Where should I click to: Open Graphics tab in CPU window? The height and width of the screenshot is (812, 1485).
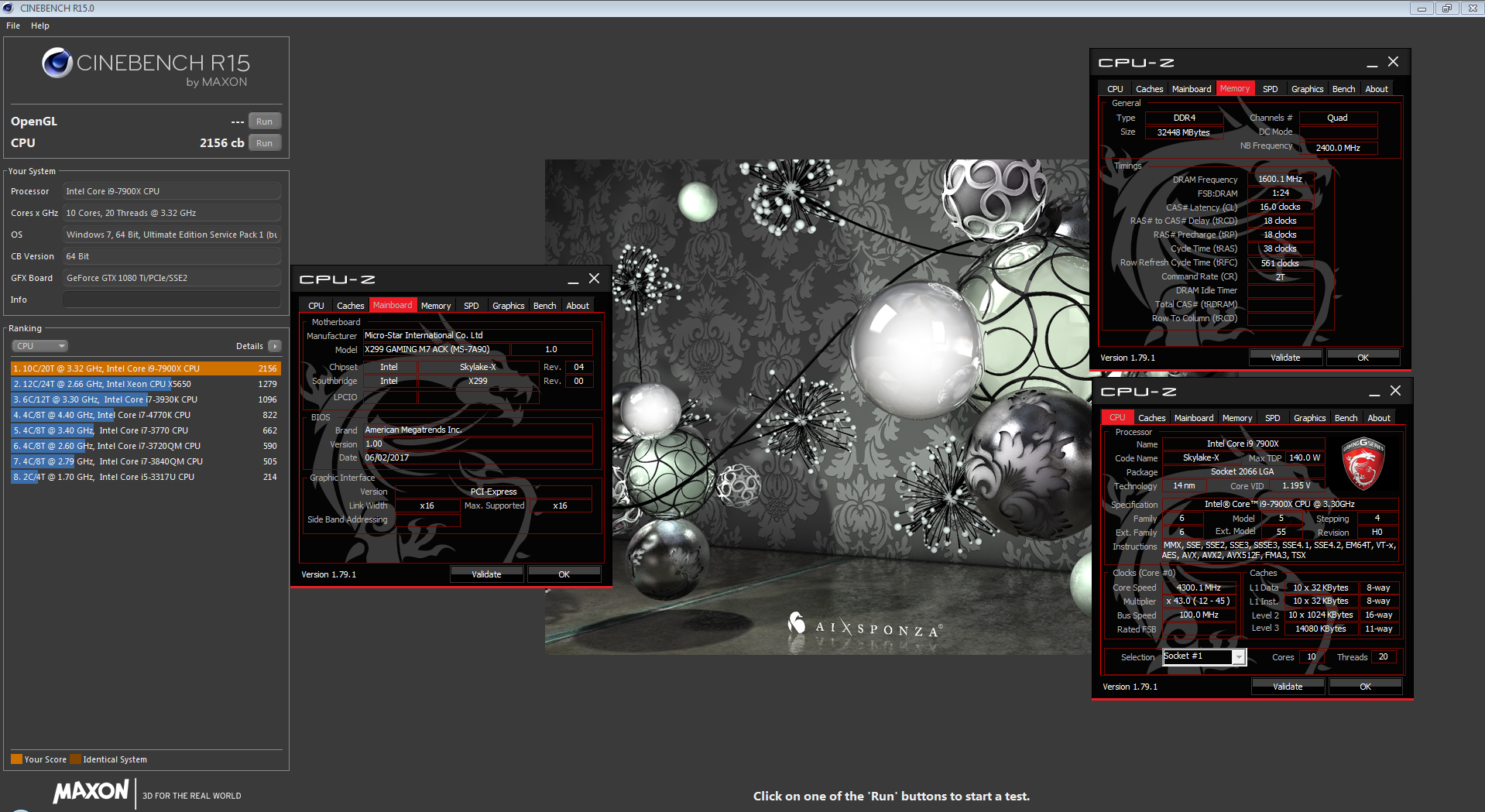click(x=1310, y=418)
